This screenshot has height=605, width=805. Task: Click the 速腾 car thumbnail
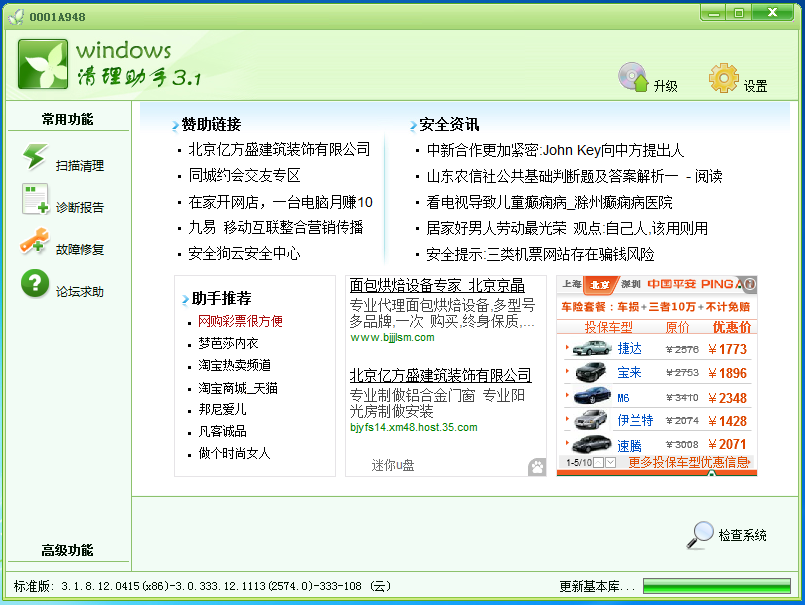tap(590, 442)
